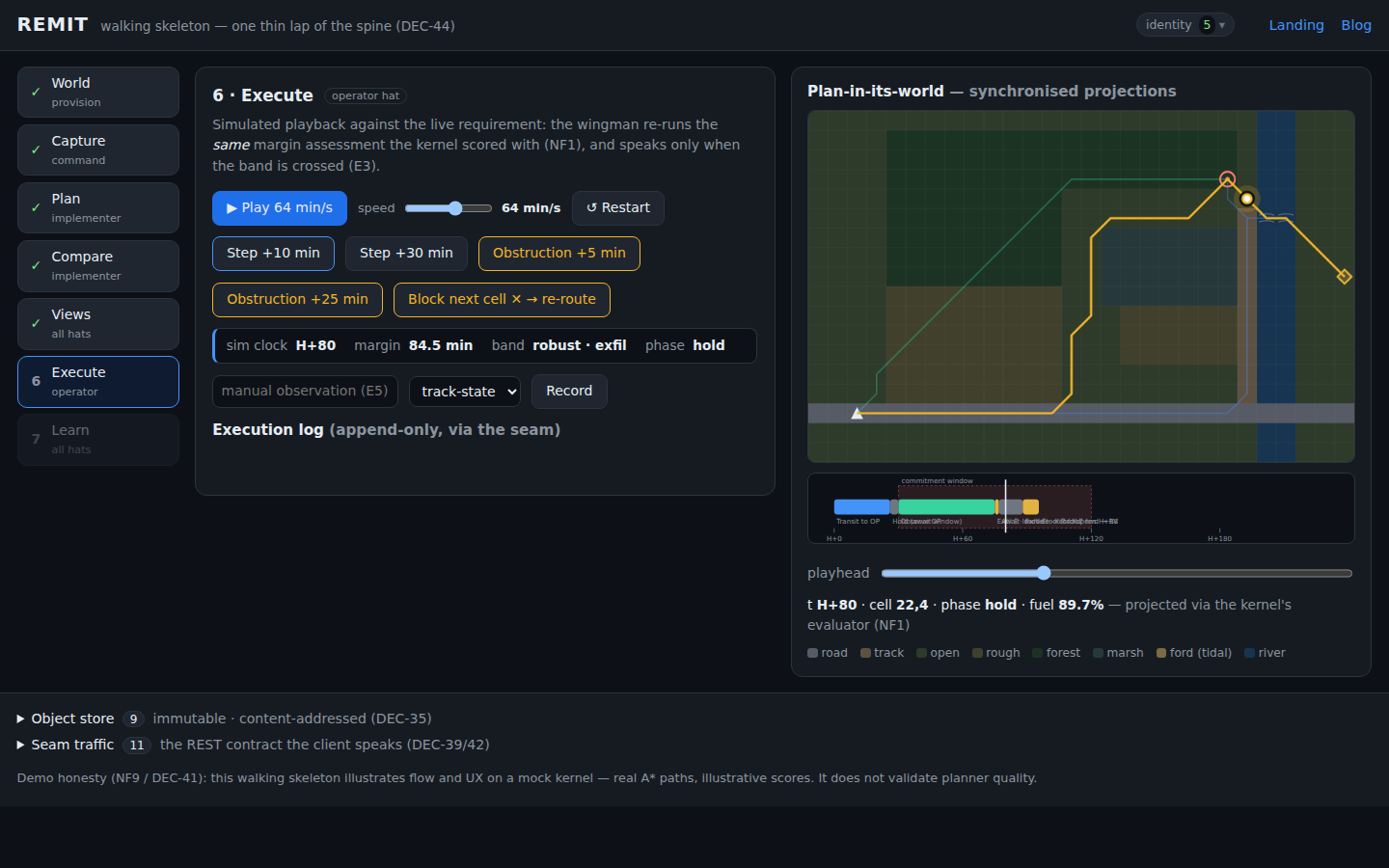1389x868 pixels.
Task: Click the blue Transit to OP timeline segment
Action: point(861,506)
